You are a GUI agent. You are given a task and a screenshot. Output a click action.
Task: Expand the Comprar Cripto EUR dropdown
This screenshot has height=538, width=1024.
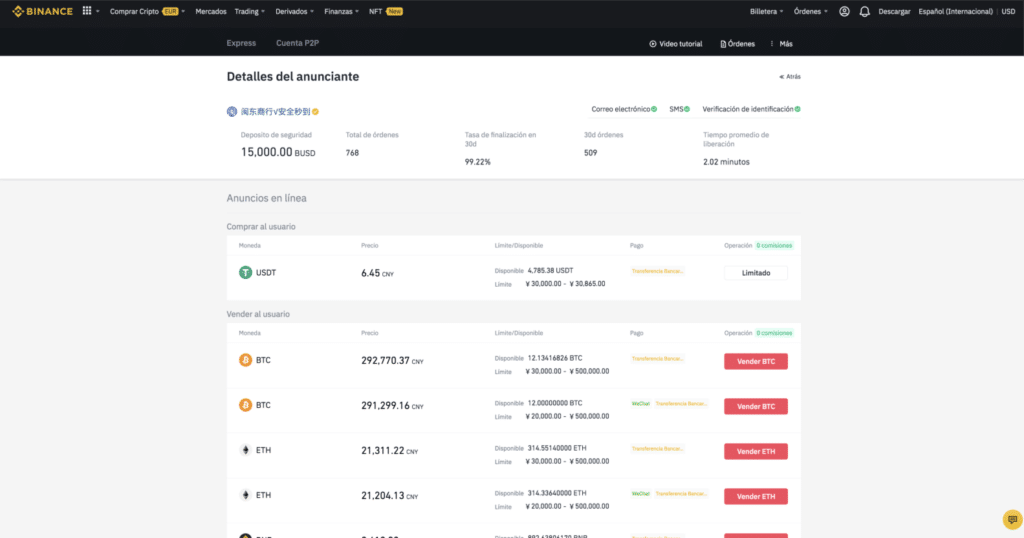148,11
